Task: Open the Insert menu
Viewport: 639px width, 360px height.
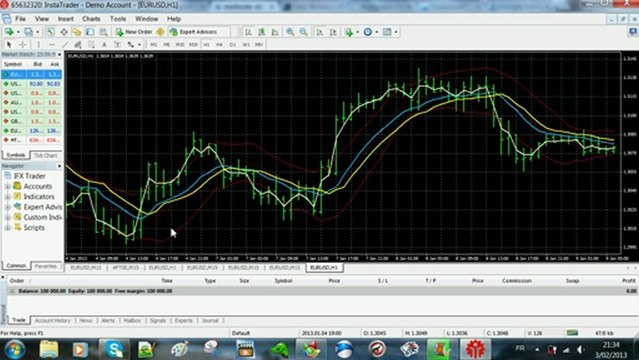Action: tap(66, 19)
